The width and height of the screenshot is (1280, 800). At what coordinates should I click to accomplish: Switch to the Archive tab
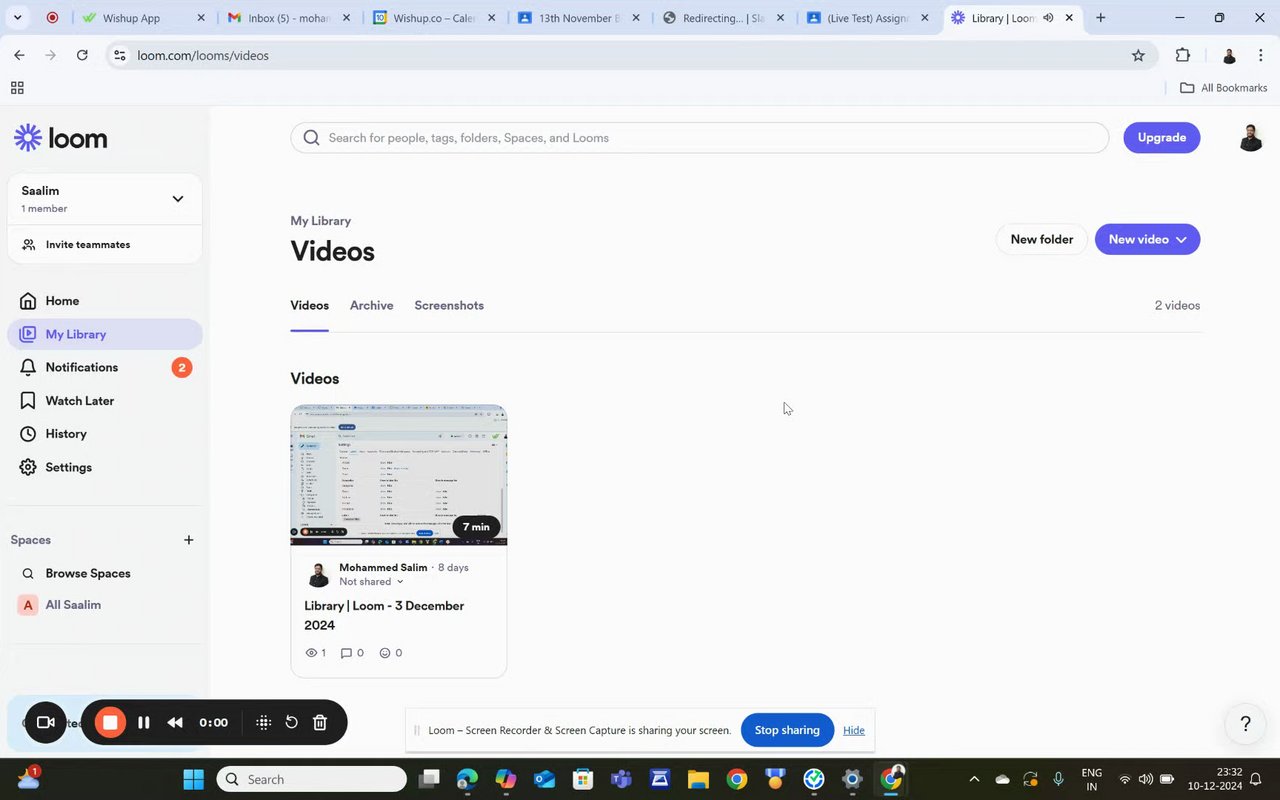(x=371, y=305)
